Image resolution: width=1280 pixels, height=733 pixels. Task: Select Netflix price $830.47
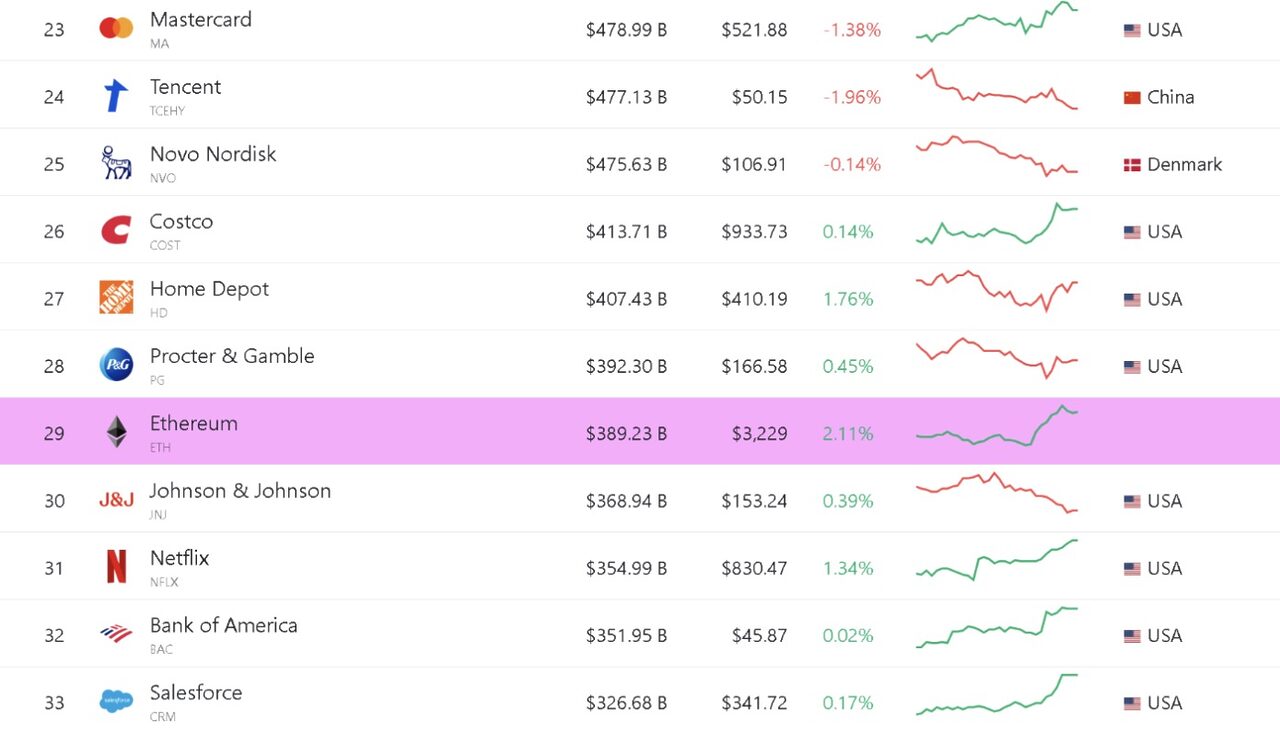(754, 569)
